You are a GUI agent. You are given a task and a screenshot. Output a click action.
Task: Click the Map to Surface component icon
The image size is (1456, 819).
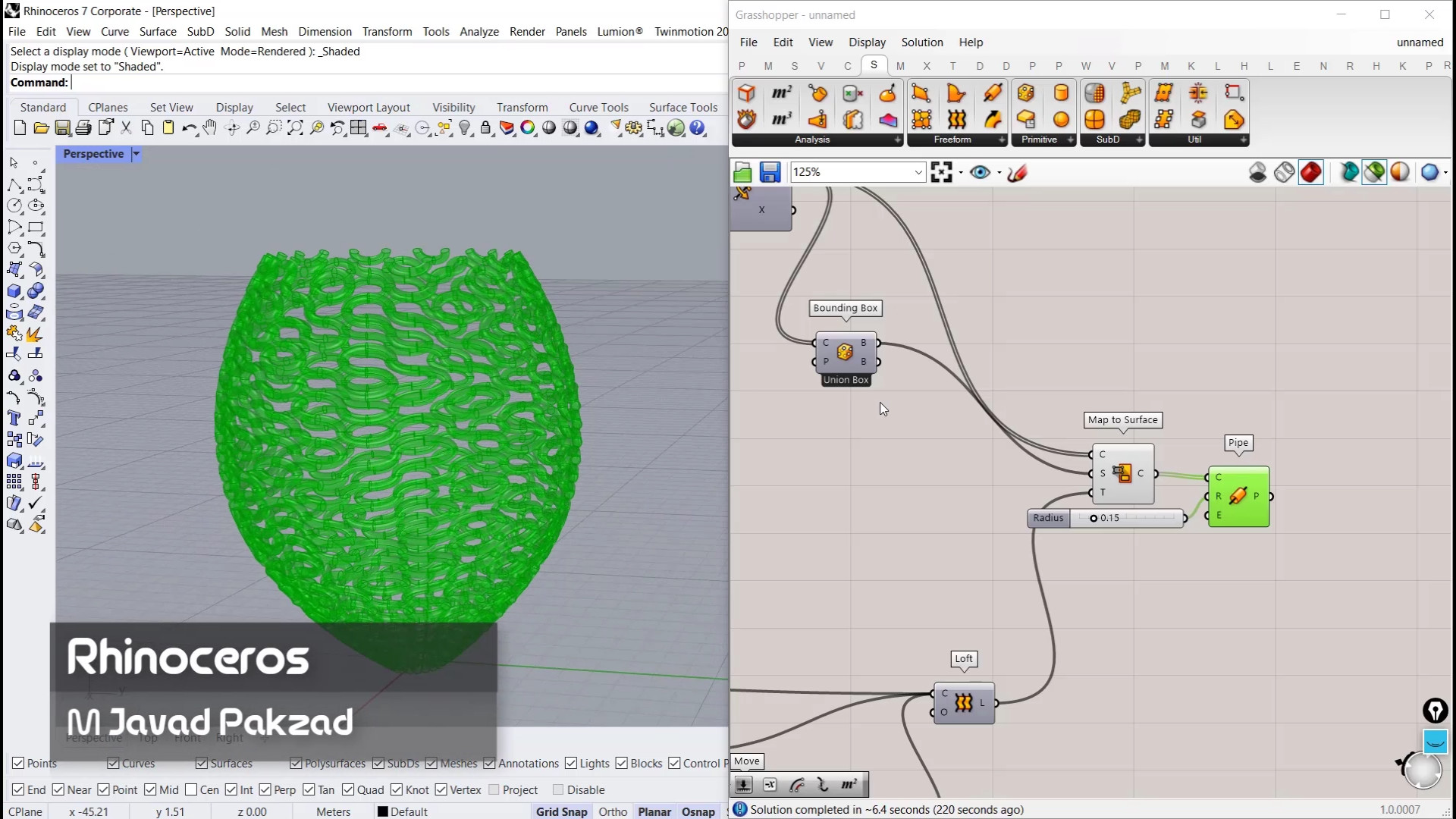1122,473
